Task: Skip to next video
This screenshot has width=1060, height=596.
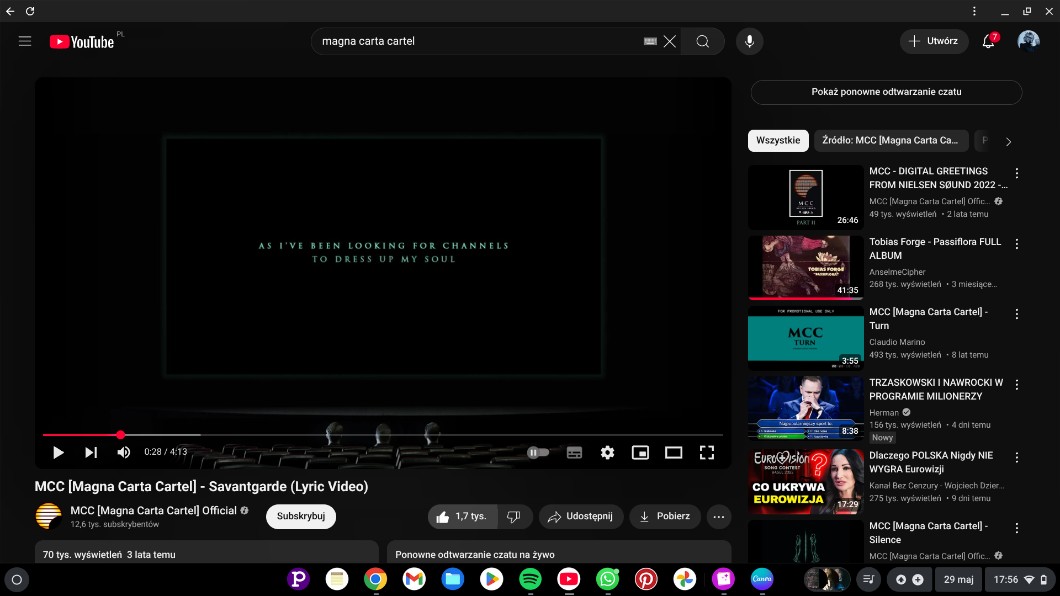Action: pos(91,452)
